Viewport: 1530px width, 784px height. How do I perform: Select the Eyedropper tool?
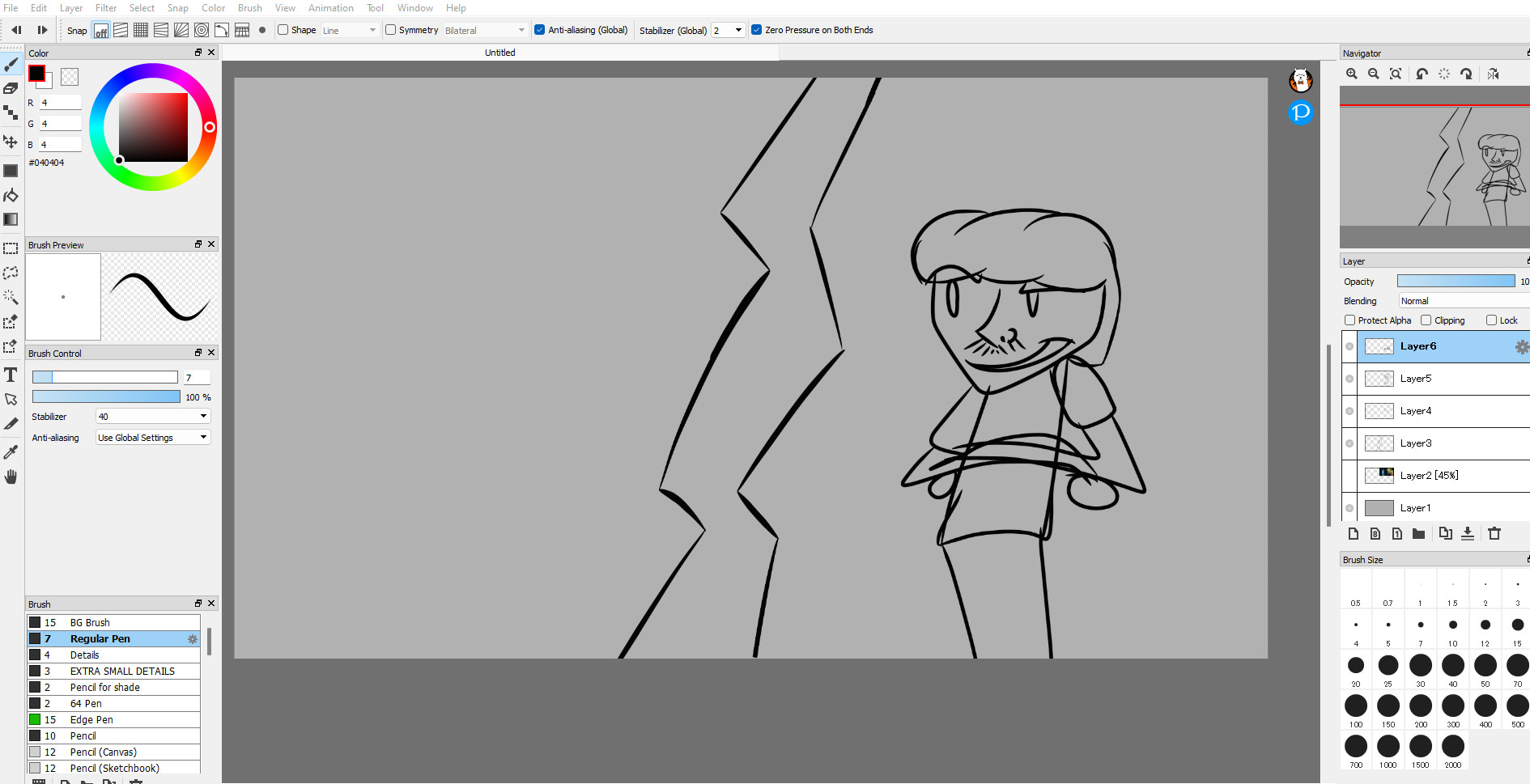coord(11,451)
